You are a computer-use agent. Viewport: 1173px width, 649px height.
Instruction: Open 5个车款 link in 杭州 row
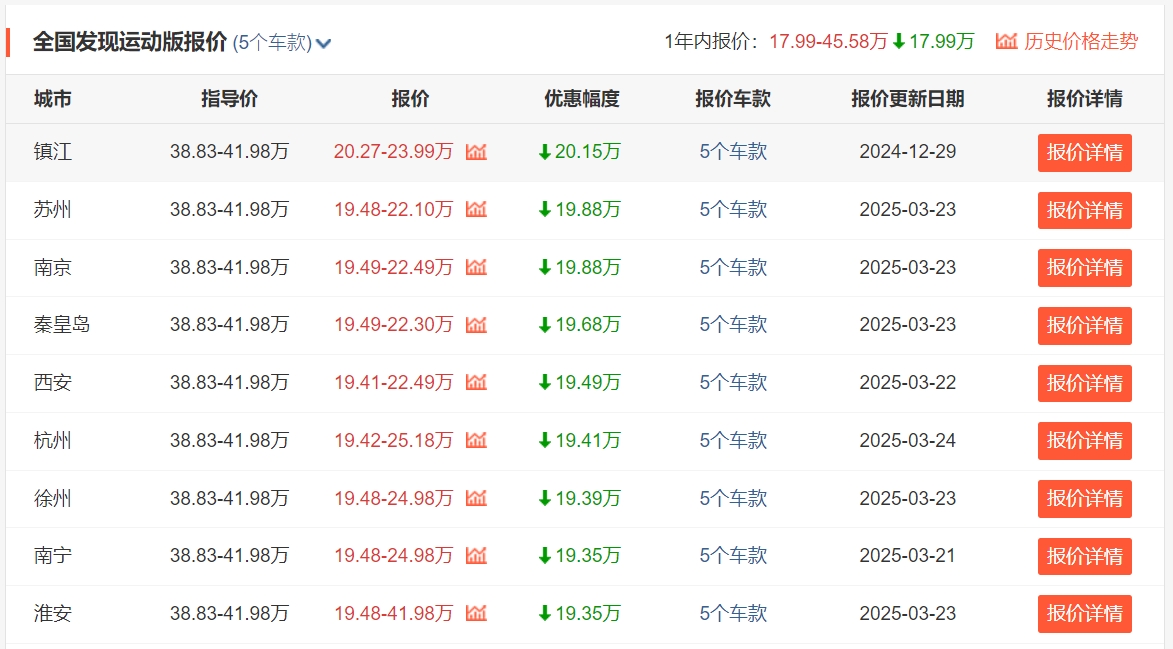click(733, 440)
